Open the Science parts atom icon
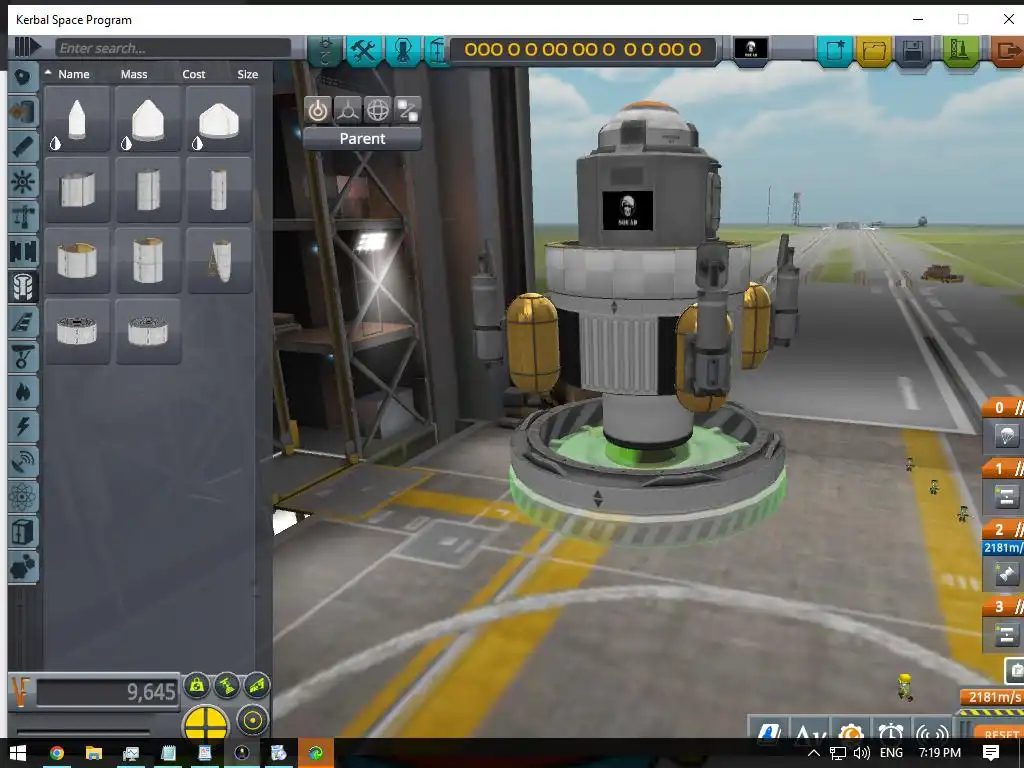 point(24,497)
